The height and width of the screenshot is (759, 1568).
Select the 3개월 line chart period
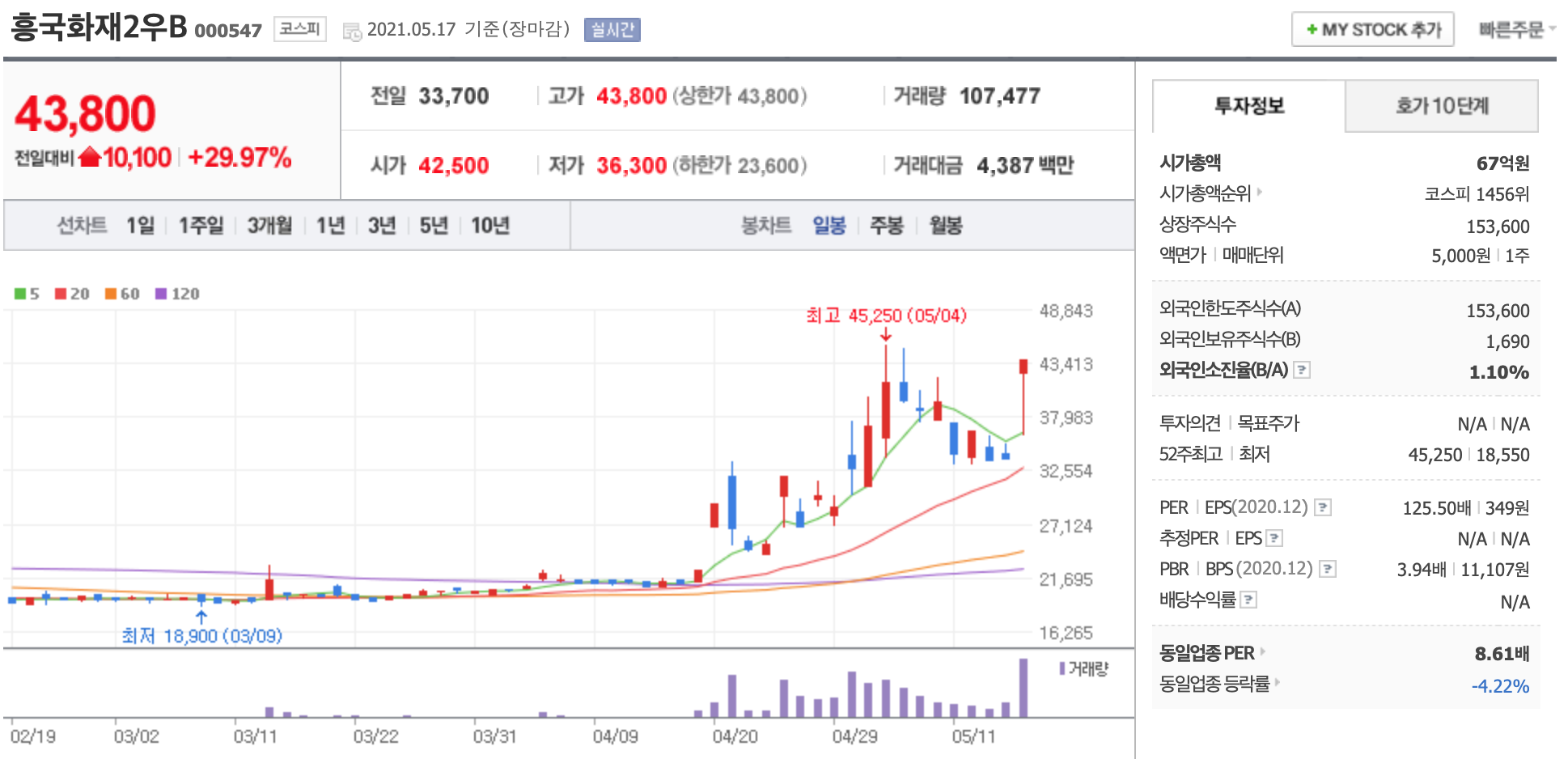tap(269, 225)
